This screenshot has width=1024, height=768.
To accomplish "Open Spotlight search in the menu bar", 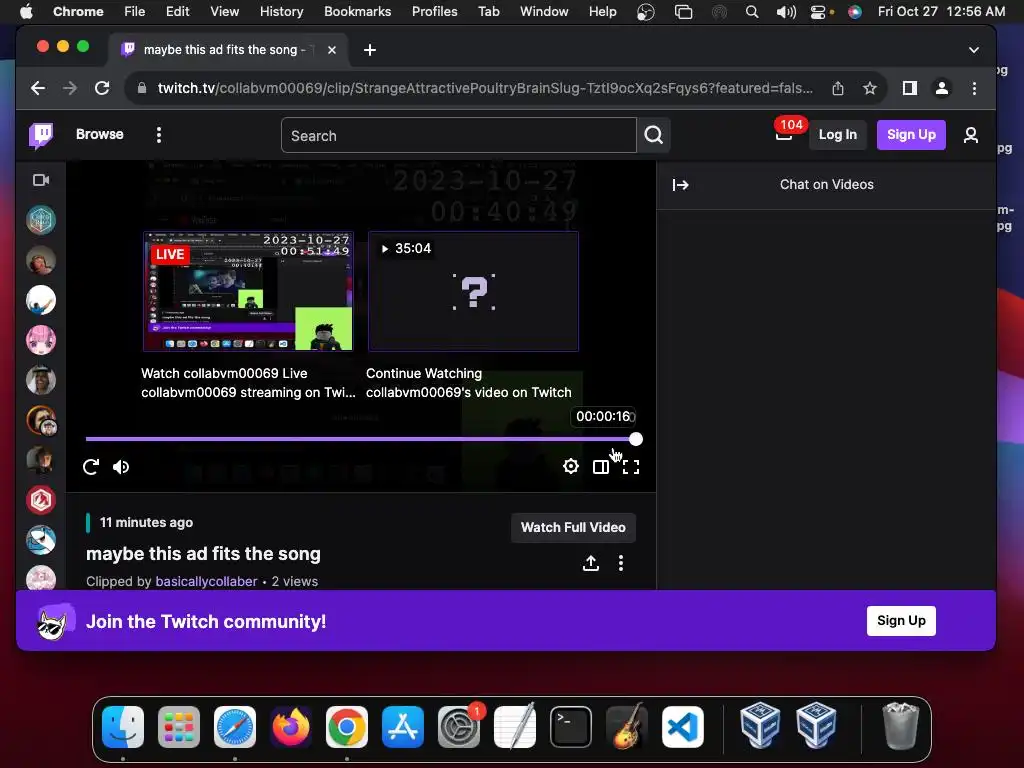I will 752,12.
